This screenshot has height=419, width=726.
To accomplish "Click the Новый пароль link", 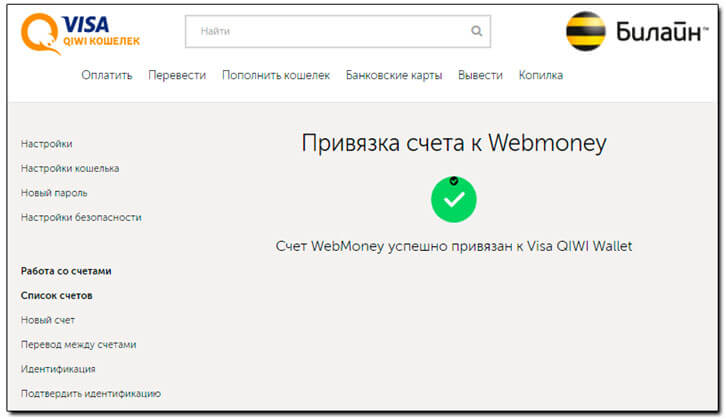I will coord(54,193).
